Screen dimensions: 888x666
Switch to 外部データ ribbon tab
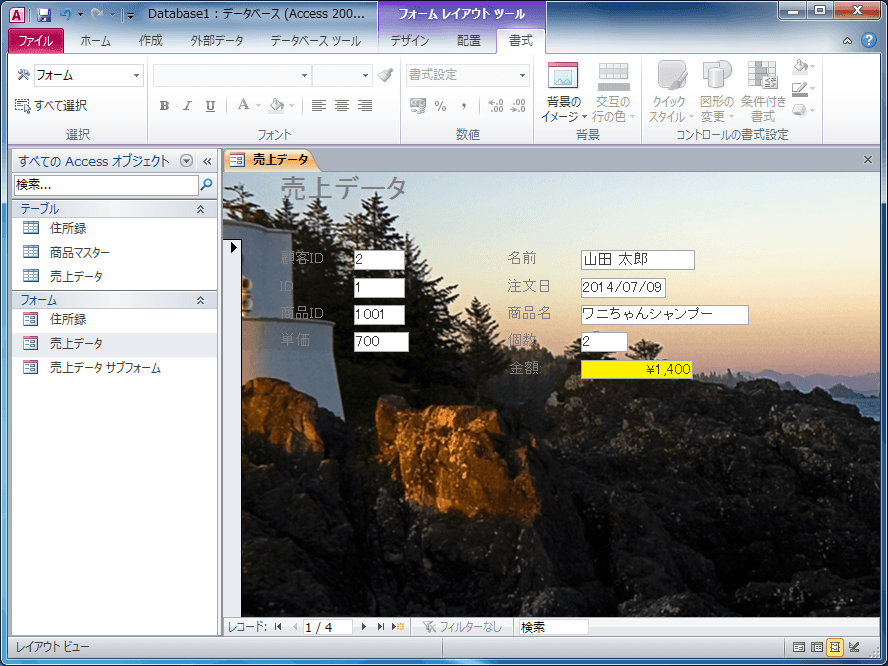tap(217, 40)
